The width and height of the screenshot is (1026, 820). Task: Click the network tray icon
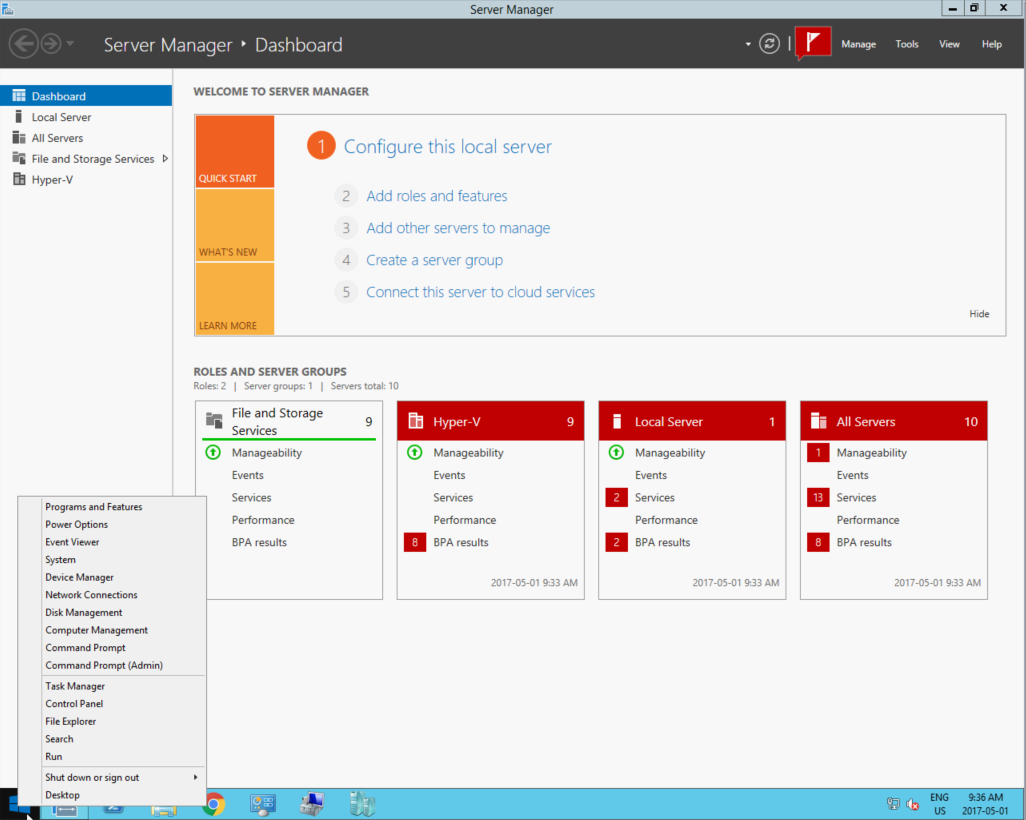coord(893,804)
